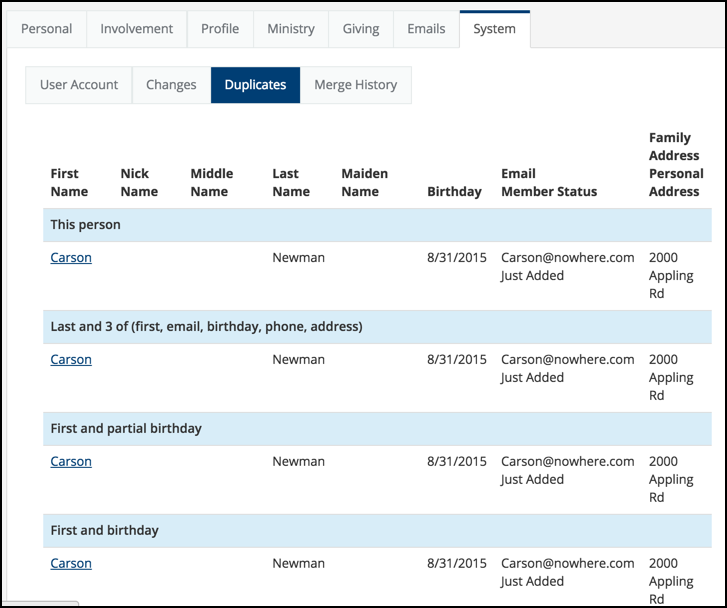
Task: Click Carson link under Last and 3 of section
Action: tap(71, 360)
